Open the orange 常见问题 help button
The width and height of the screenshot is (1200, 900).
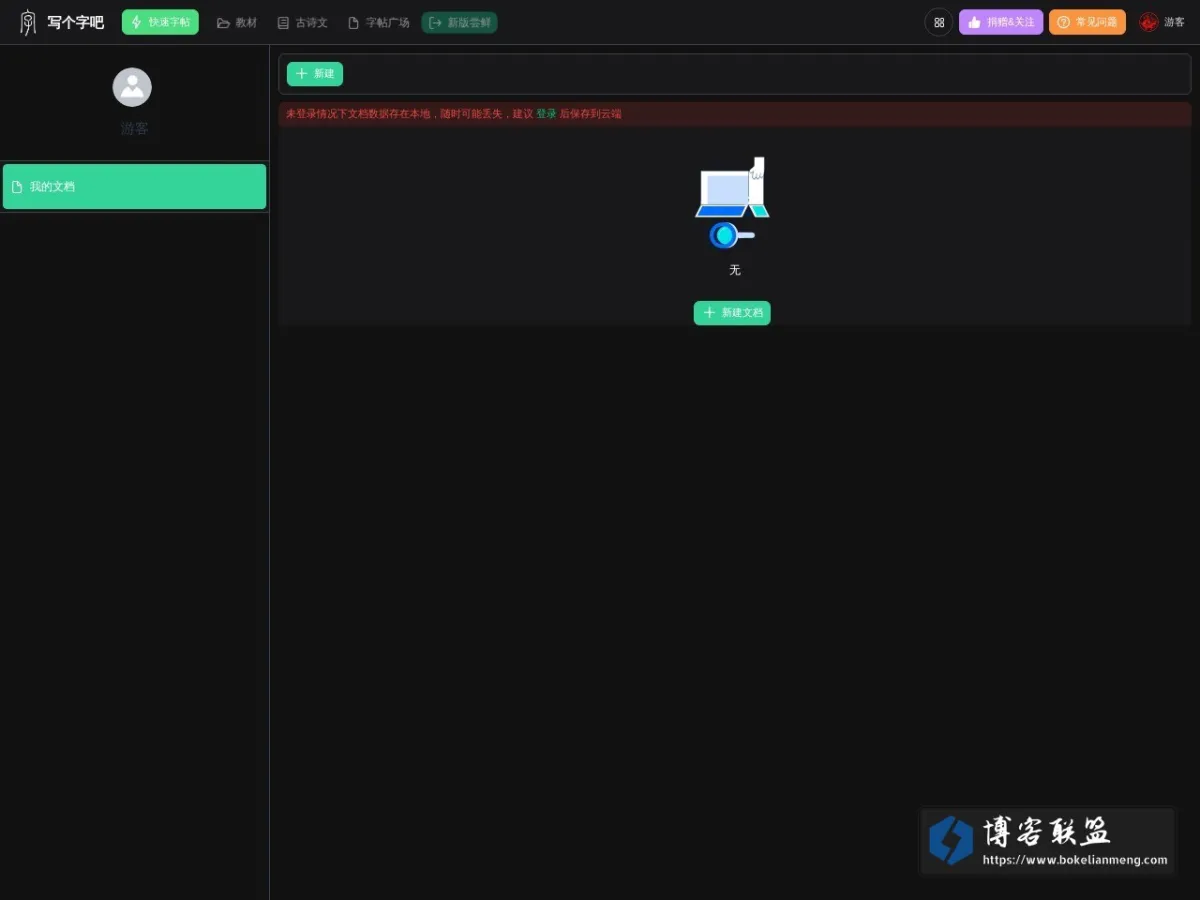(1087, 22)
